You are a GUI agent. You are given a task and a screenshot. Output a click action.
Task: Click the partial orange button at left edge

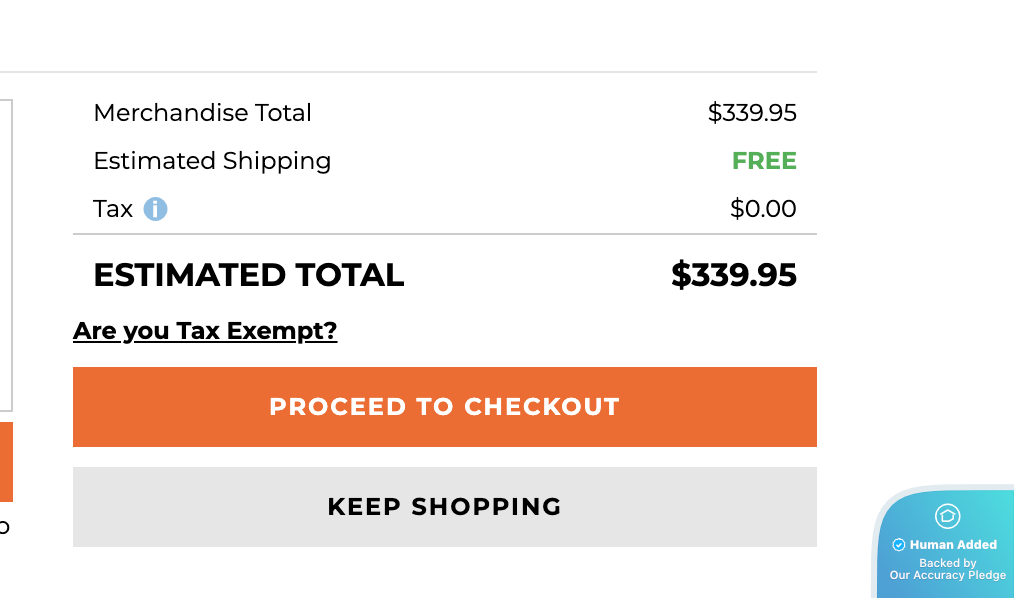(x=6, y=461)
